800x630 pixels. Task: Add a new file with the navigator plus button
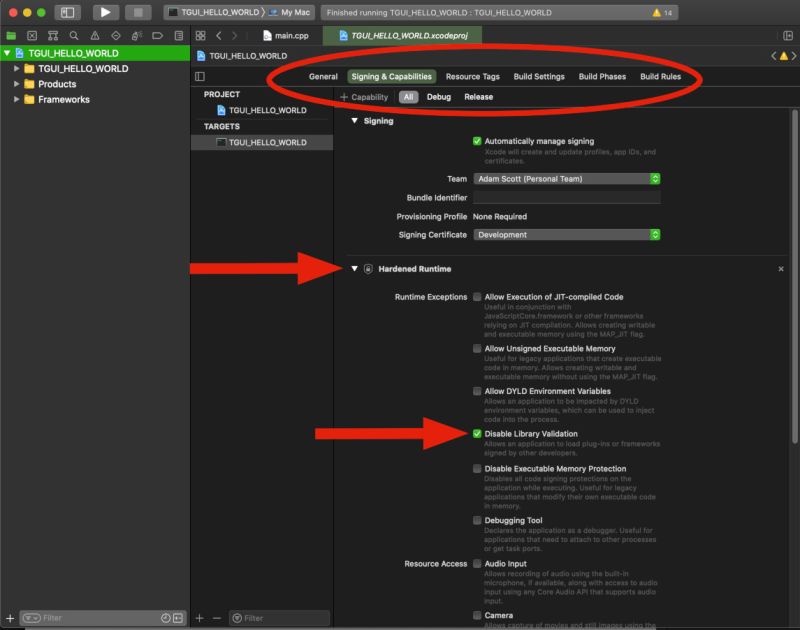tap(10, 618)
